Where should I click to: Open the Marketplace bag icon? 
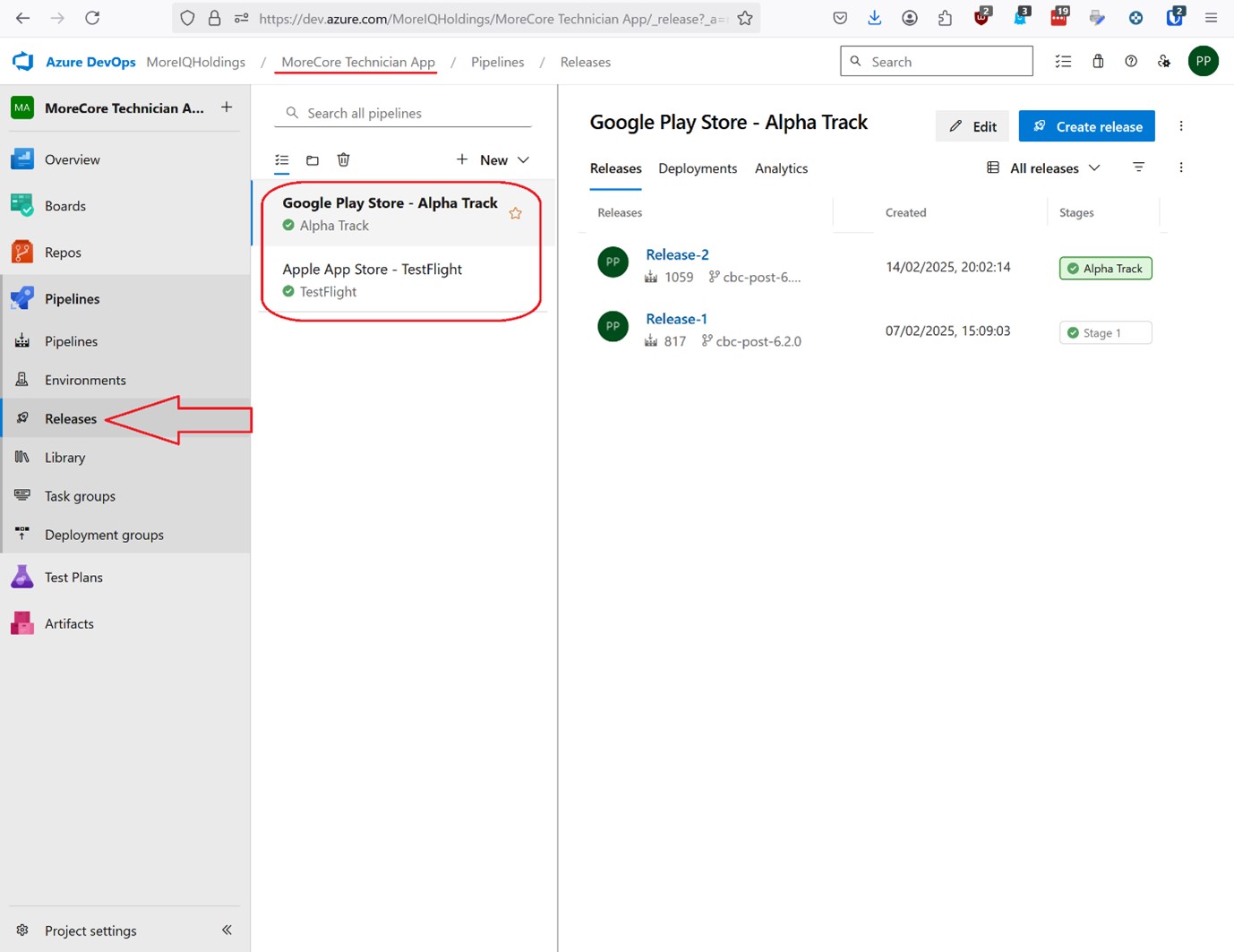(1097, 61)
